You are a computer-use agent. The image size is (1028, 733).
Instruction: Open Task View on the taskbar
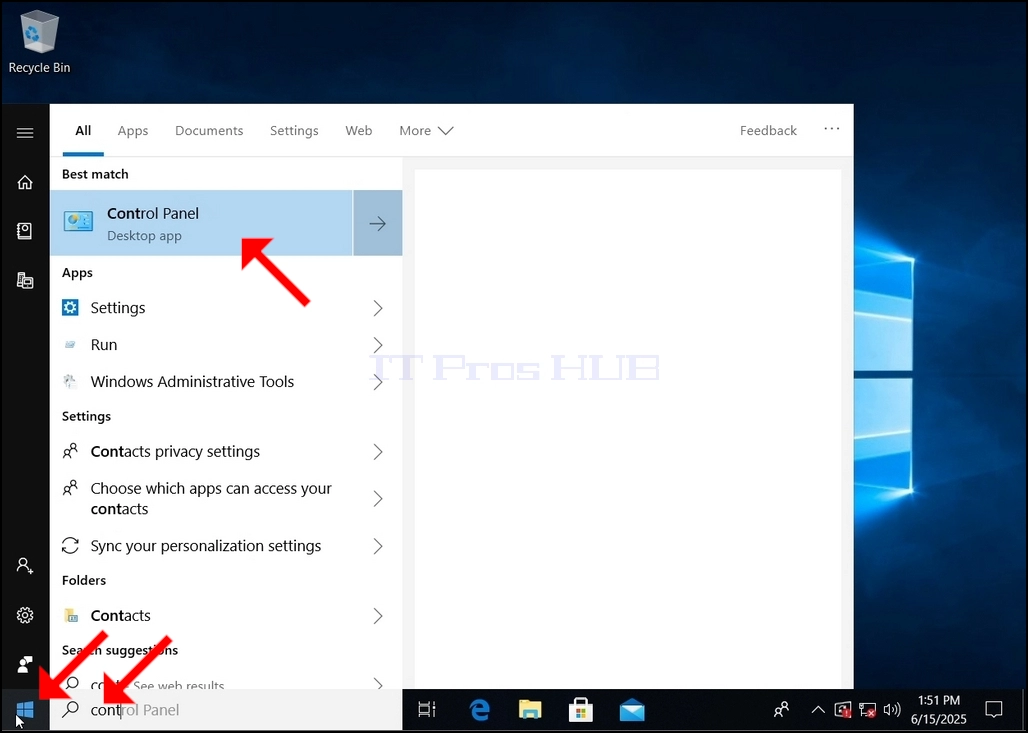pyautogui.click(x=427, y=709)
